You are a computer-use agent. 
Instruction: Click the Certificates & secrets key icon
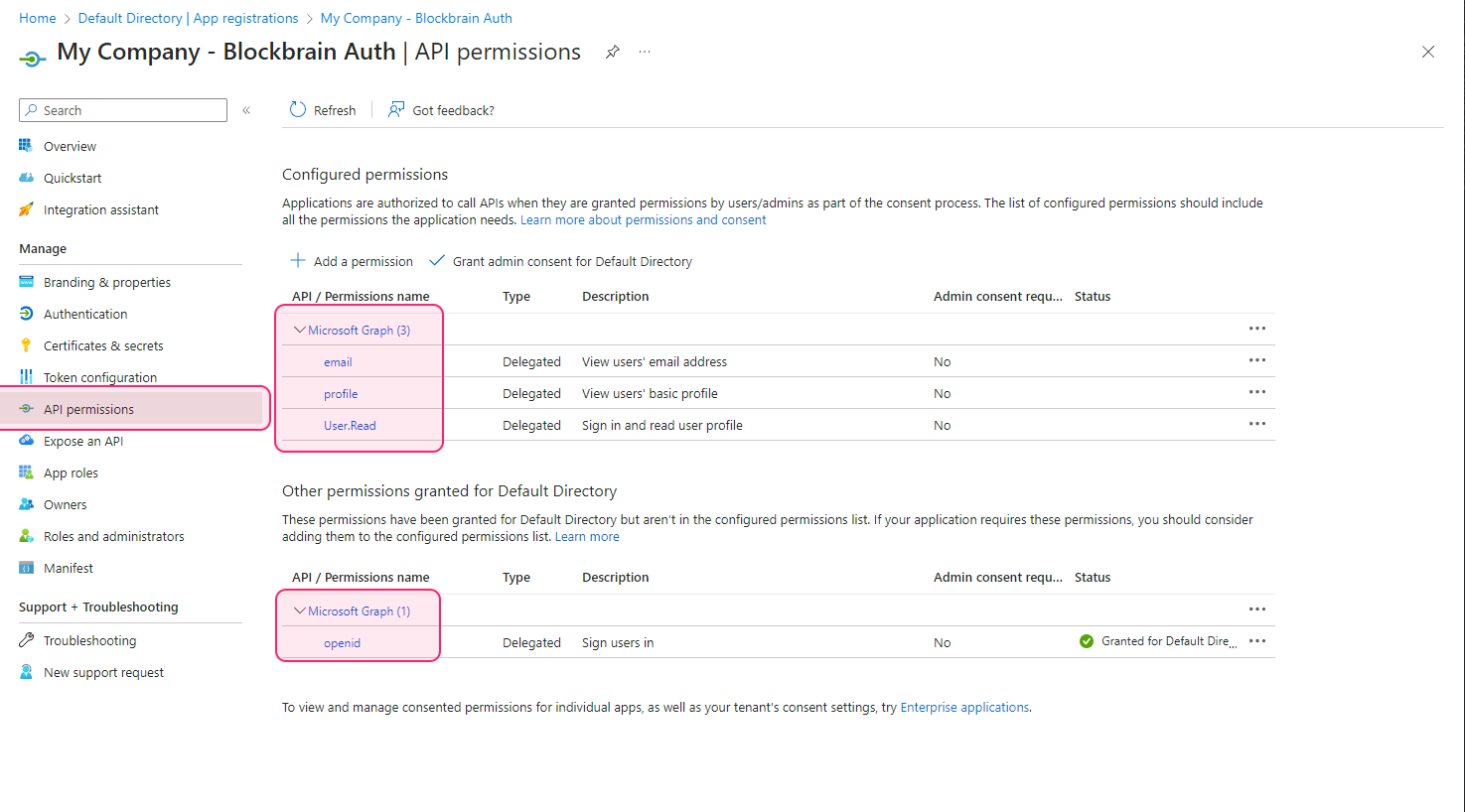26,345
